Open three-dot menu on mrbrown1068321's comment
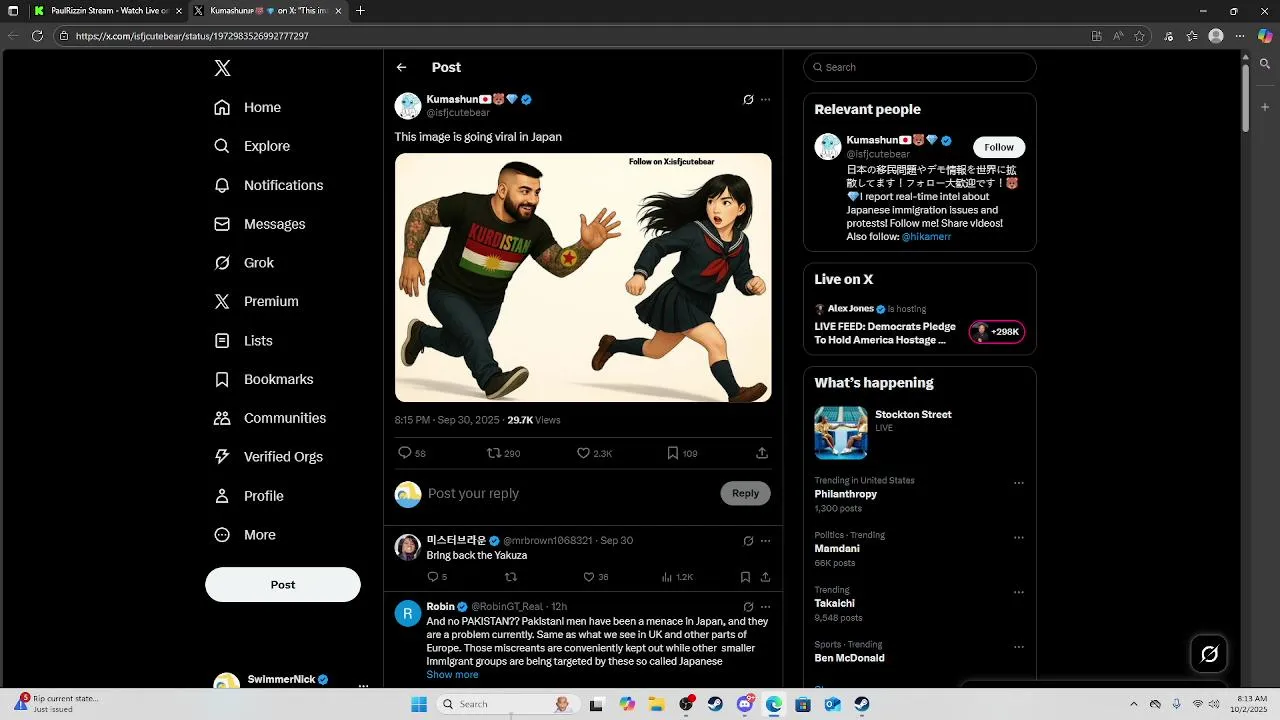The width and height of the screenshot is (1280, 720). tap(765, 541)
